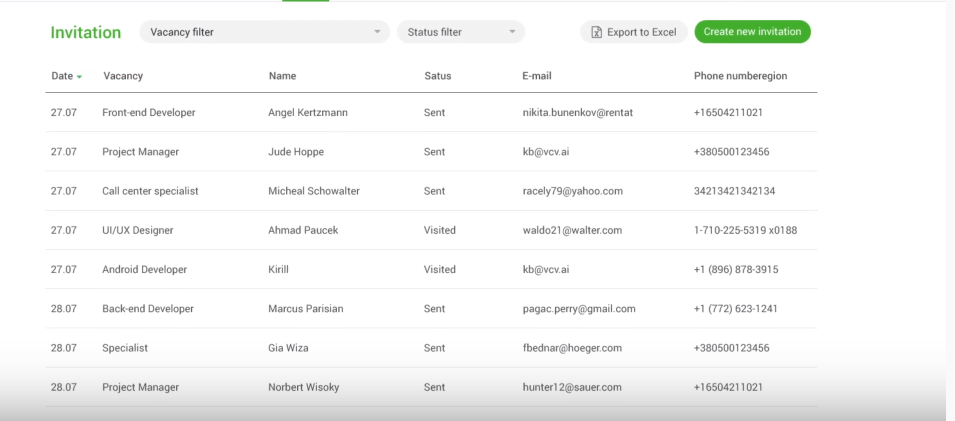Image resolution: width=955 pixels, height=421 pixels.
Task: Click Marcus Parisian's name
Action: point(305,309)
